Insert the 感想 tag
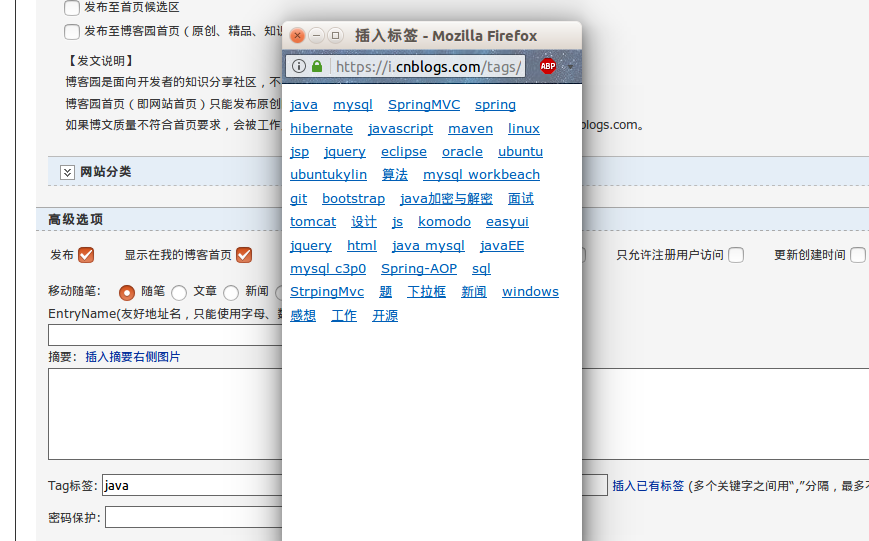This screenshot has height=541, width=869. 303,315
